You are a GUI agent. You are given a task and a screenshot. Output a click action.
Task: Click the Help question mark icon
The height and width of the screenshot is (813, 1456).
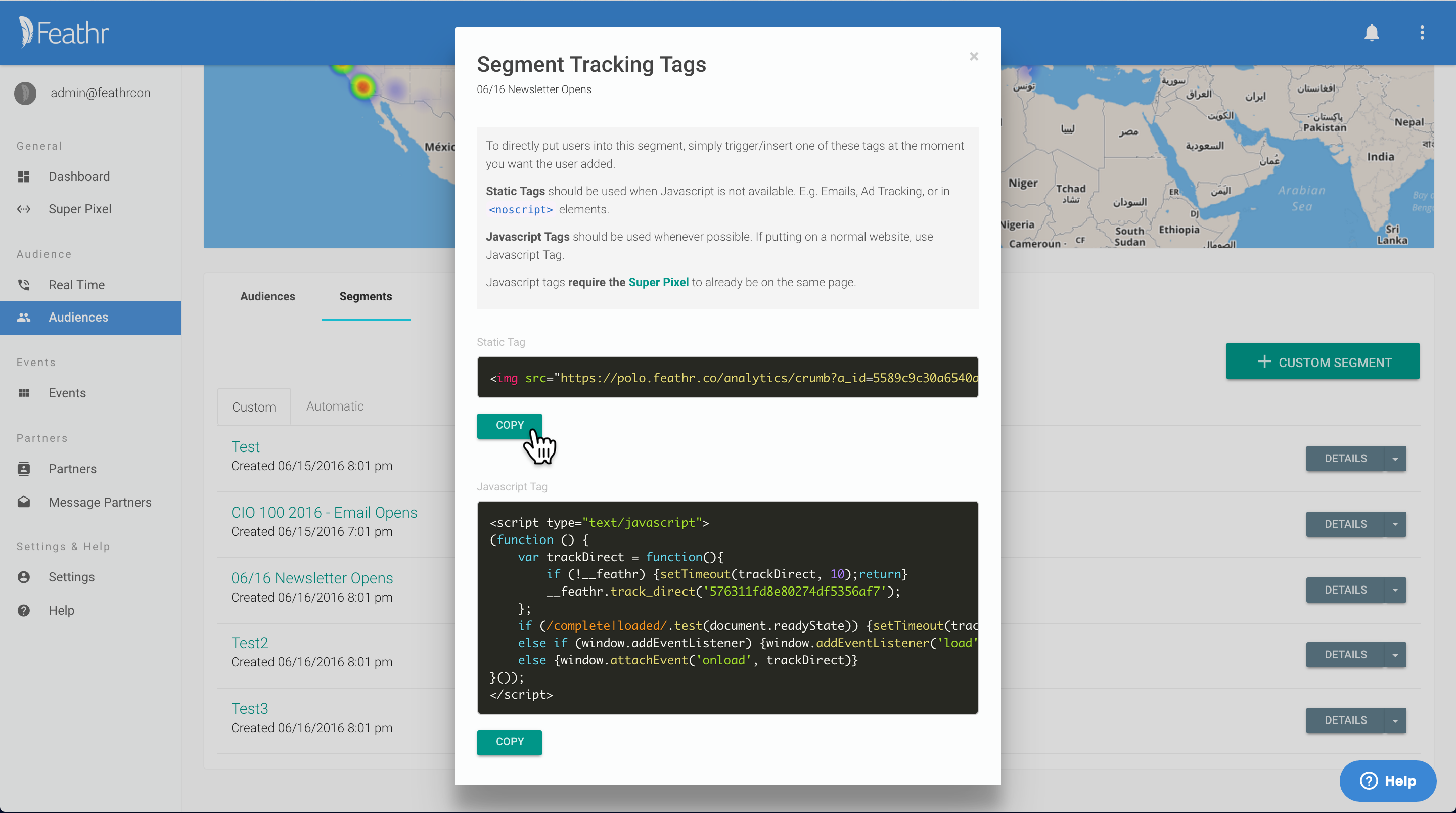24,610
